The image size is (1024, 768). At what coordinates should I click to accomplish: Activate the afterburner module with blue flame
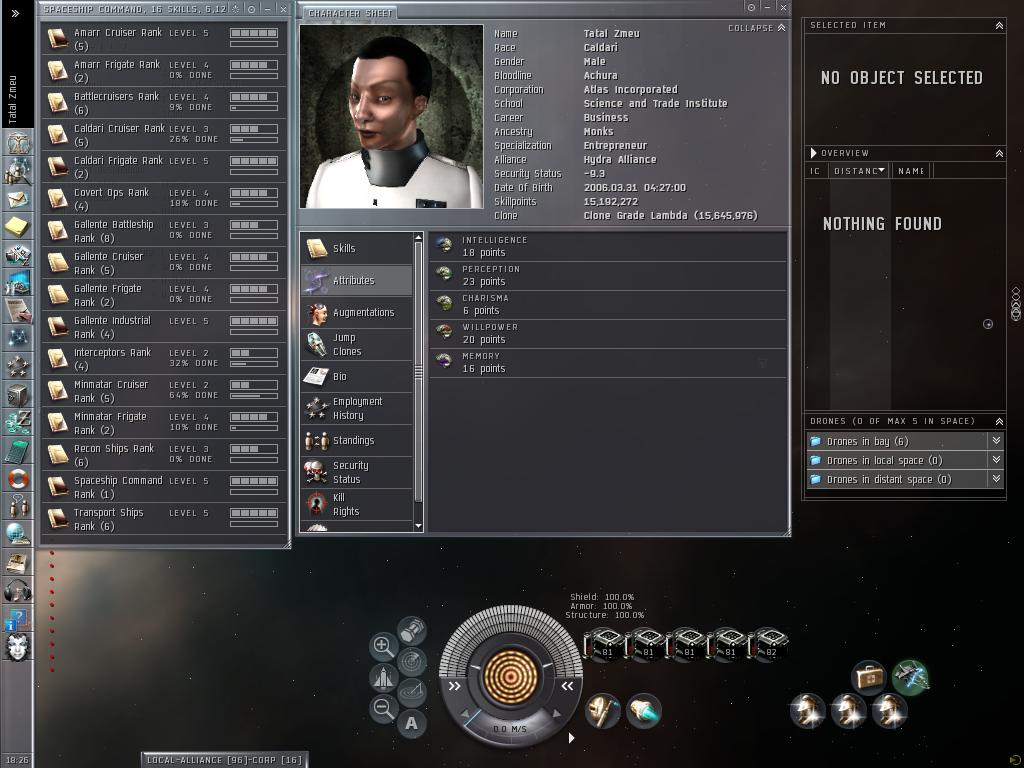(644, 711)
